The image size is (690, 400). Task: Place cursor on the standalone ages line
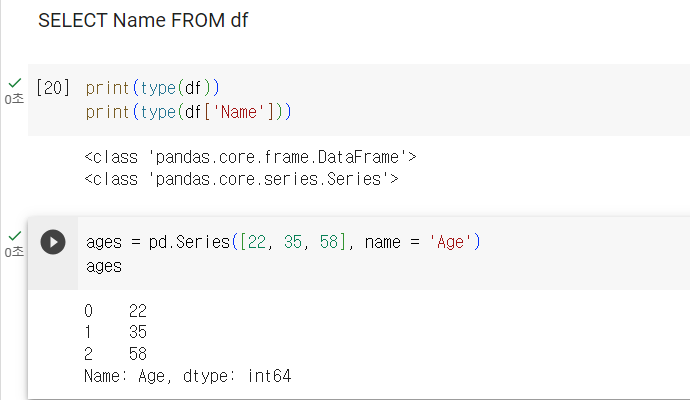click(x=104, y=266)
